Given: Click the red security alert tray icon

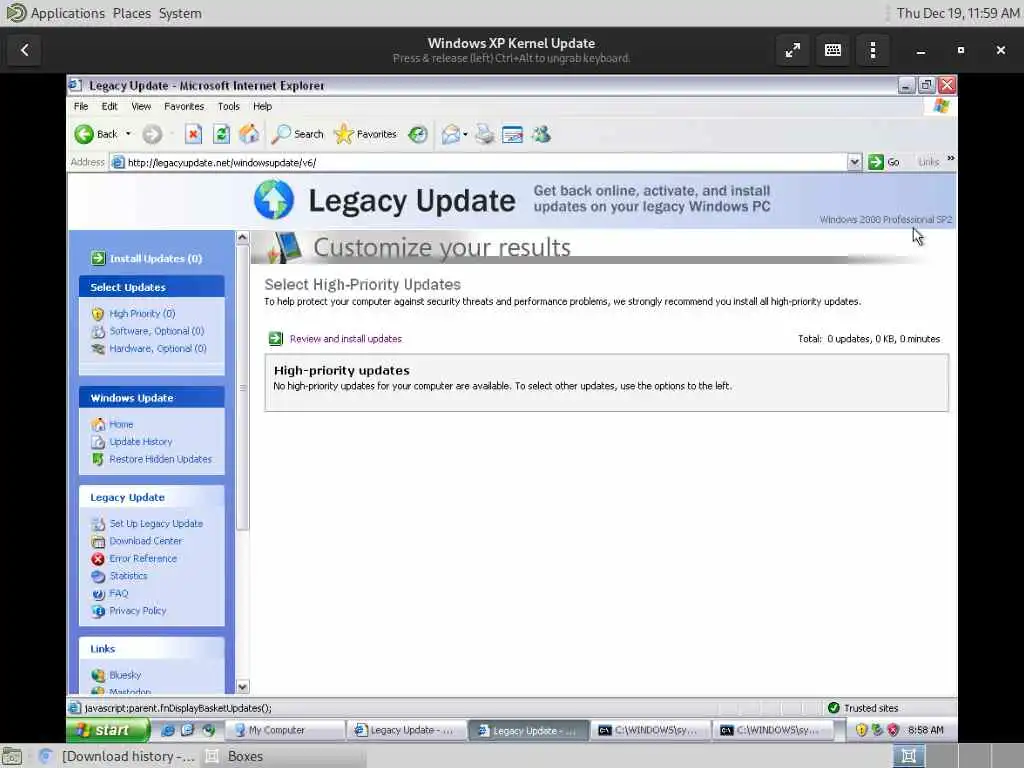Looking at the screenshot, I should click(893, 730).
